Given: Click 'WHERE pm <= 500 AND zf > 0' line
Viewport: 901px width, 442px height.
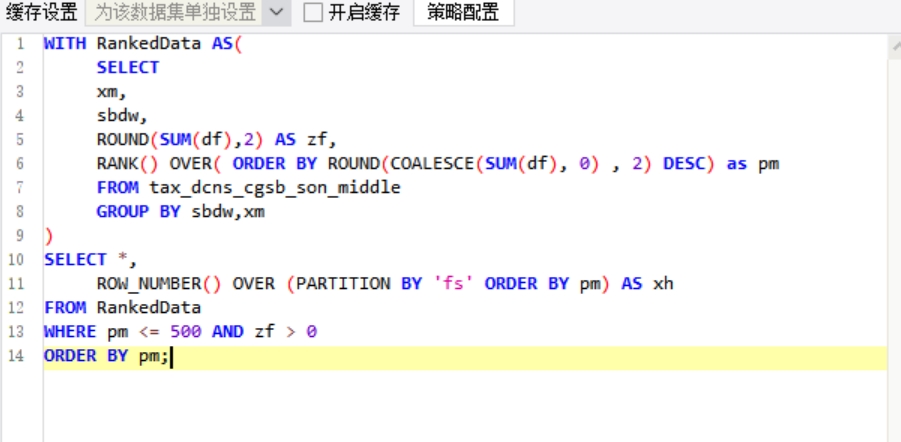Looking at the screenshot, I should pos(180,332).
